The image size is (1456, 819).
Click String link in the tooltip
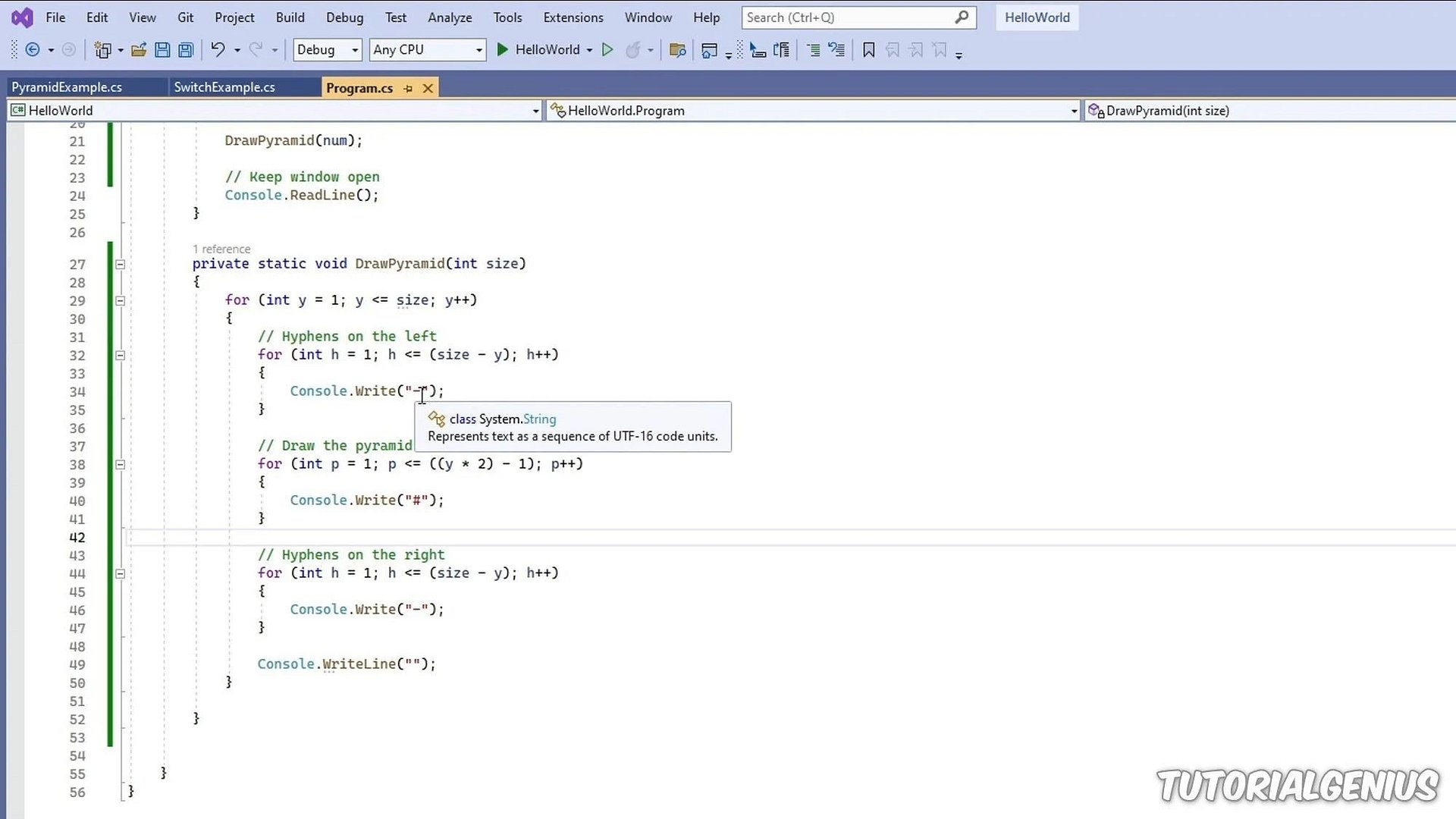pos(539,419)
